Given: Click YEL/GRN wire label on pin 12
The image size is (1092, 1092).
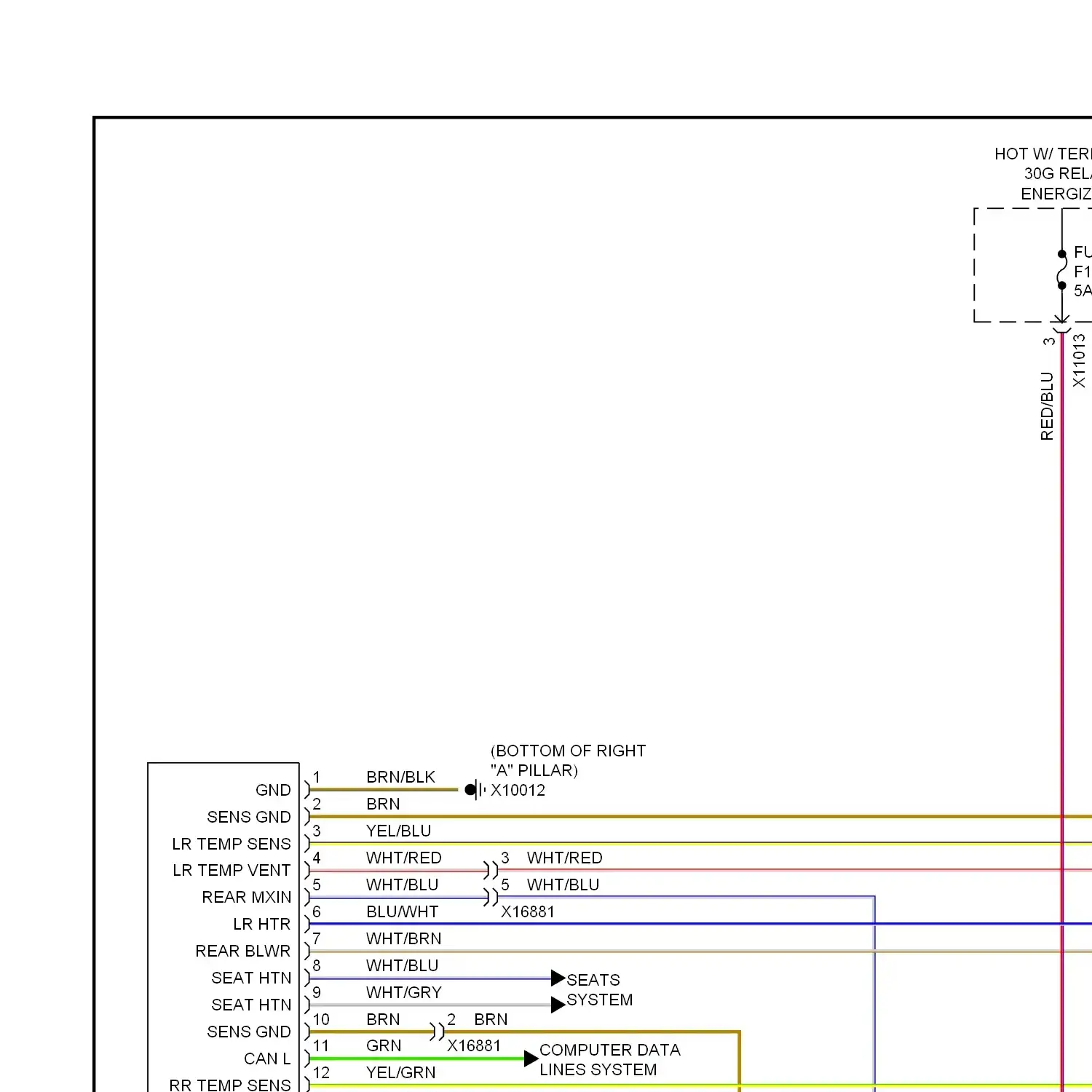Looking at the screenshot, I should [x=400, y=1072].
